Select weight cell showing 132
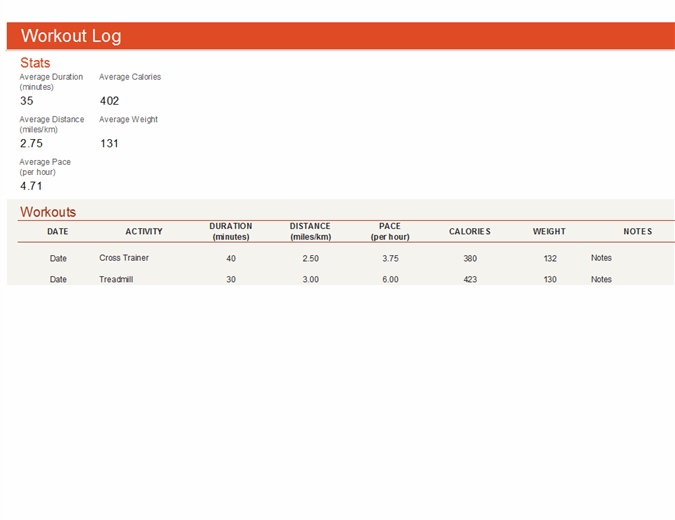The height and width of the screenshot is (520, 675). pyautogui.click(x=550, y=258)
